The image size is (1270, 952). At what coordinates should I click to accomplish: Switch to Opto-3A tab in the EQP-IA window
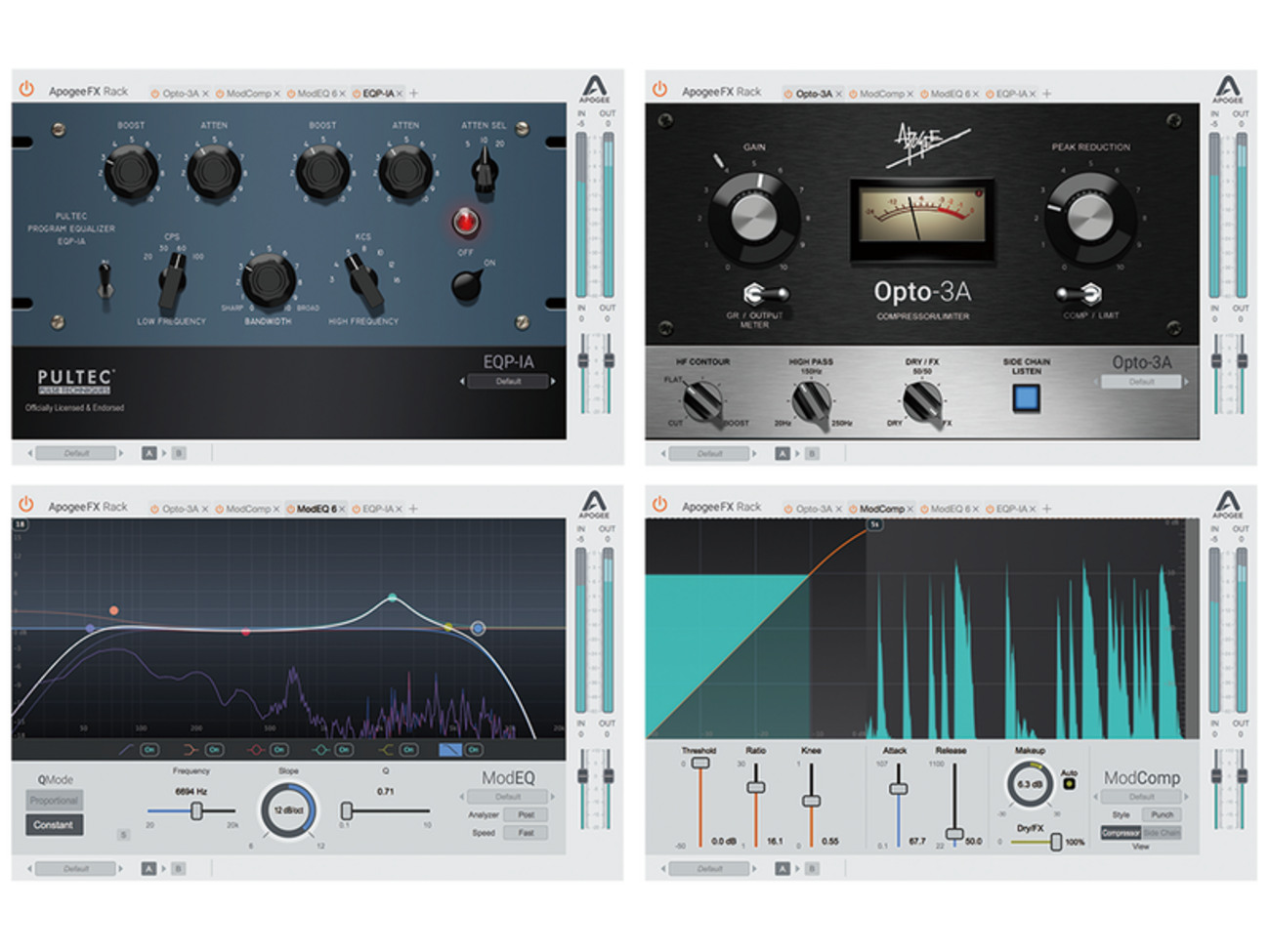[x=180, y=94]
